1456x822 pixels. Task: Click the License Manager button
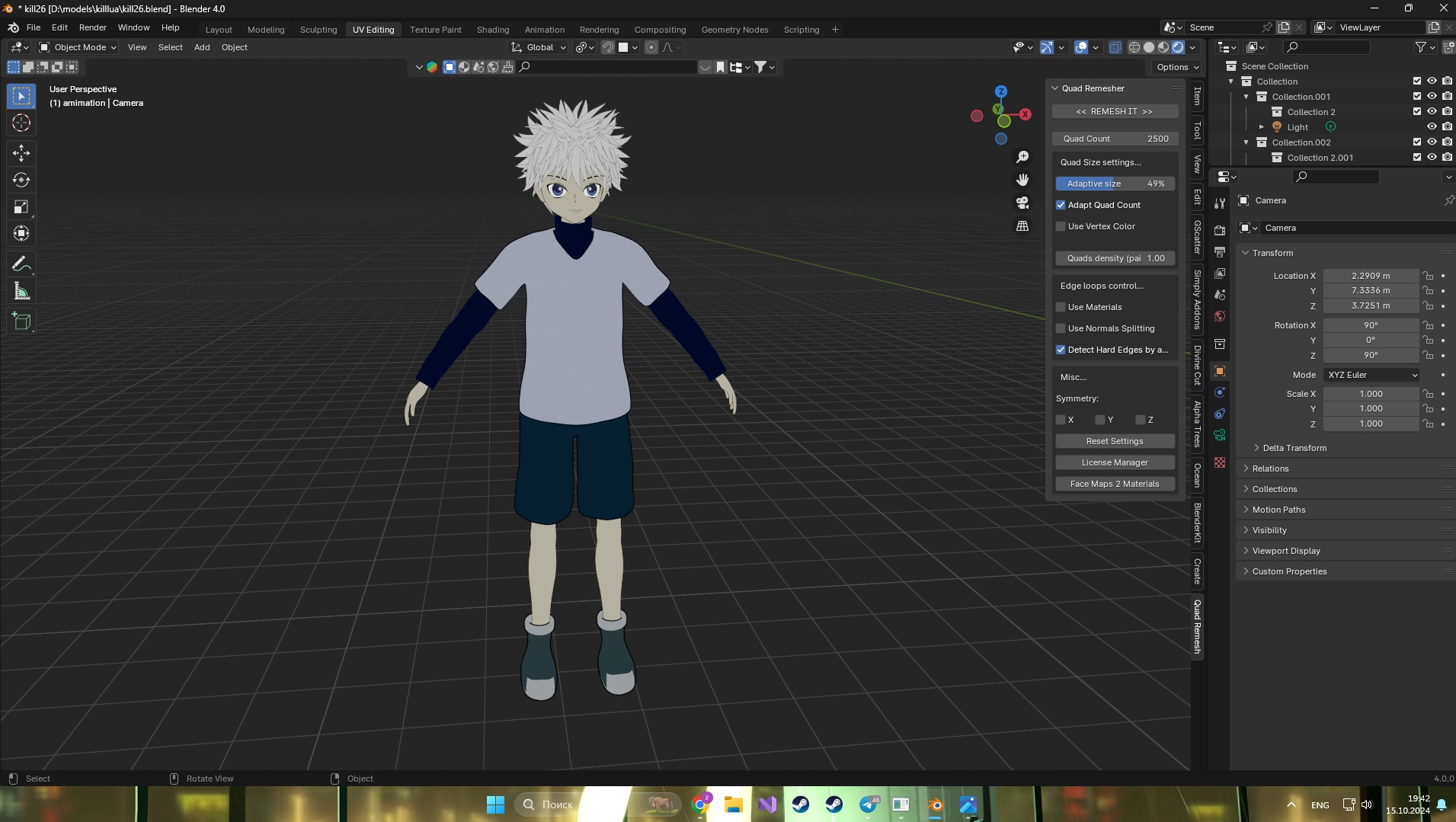tap(1115, 462)
